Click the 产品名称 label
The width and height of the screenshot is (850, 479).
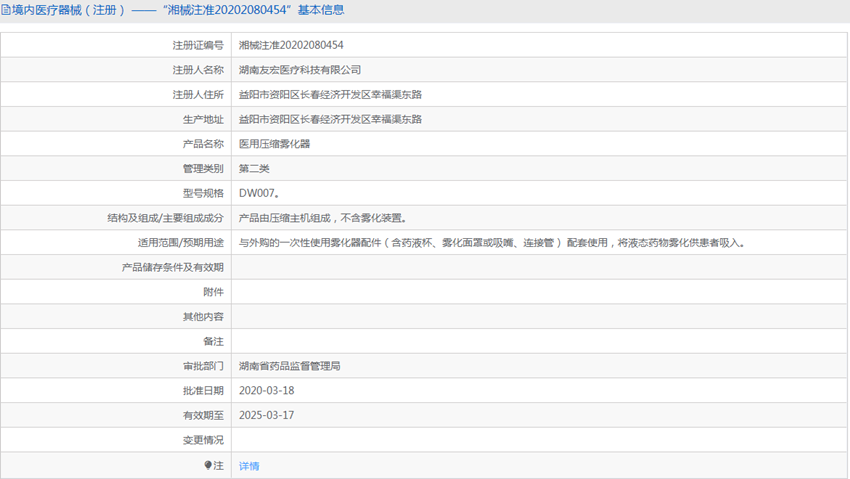click(203, 144)
